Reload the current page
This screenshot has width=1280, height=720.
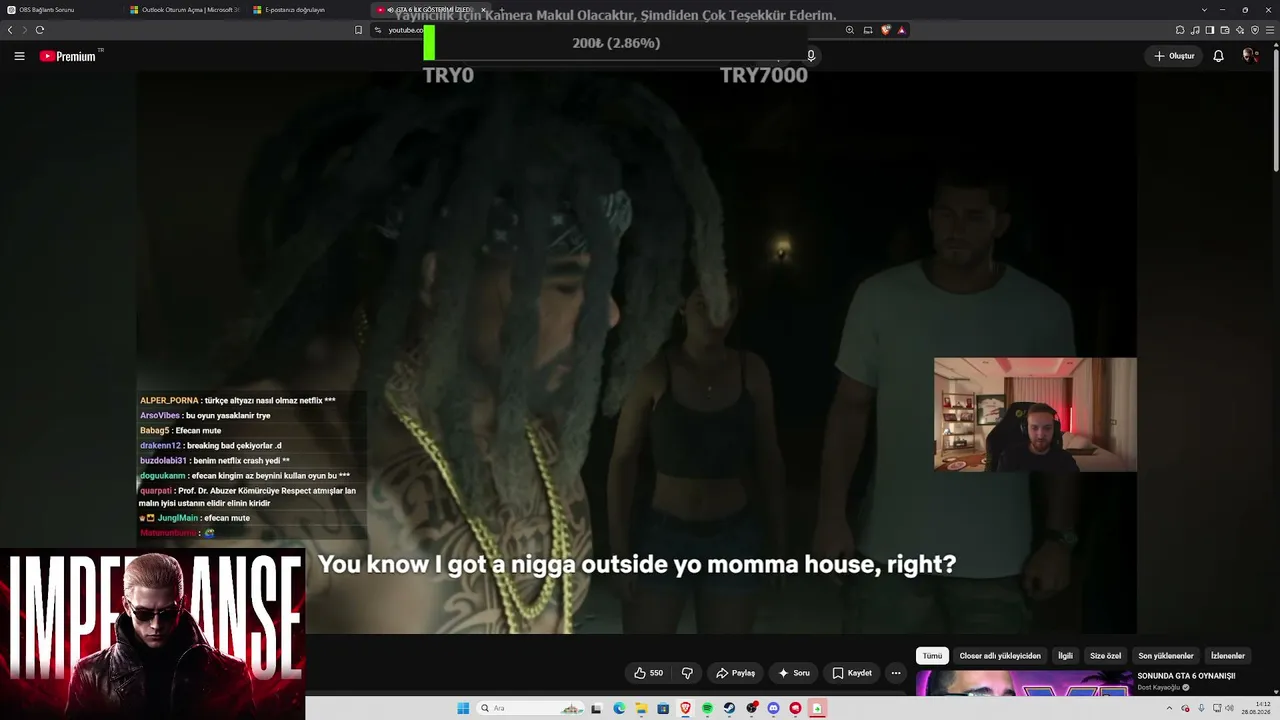click(x=40, y=30)
